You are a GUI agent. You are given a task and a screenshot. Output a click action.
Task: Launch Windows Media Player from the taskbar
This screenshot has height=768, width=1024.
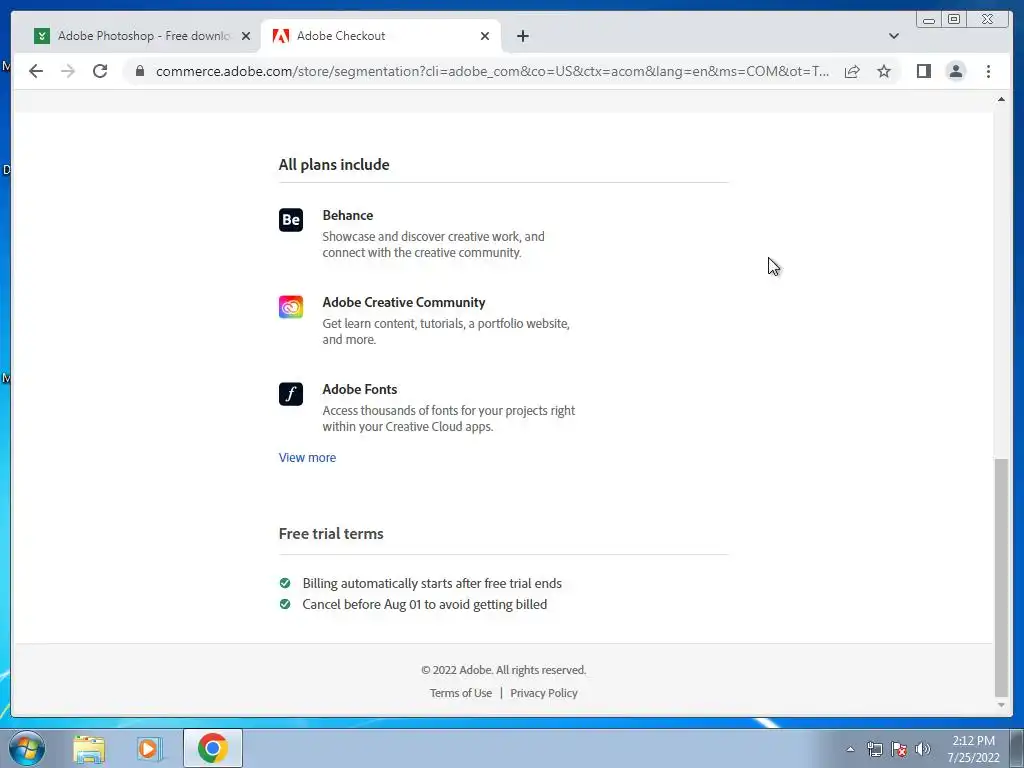coord(149,748)
